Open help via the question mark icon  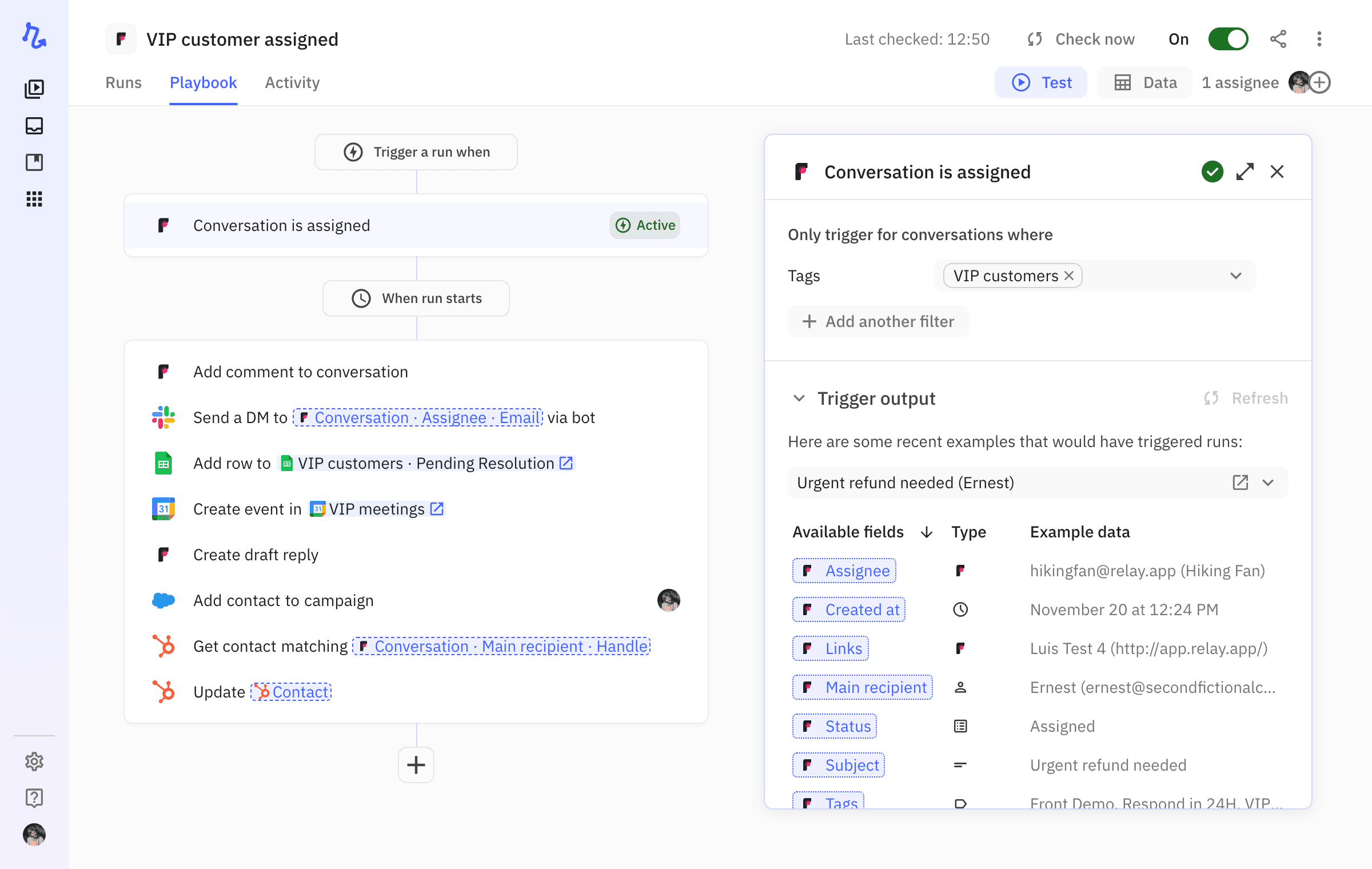pos(34,798)
